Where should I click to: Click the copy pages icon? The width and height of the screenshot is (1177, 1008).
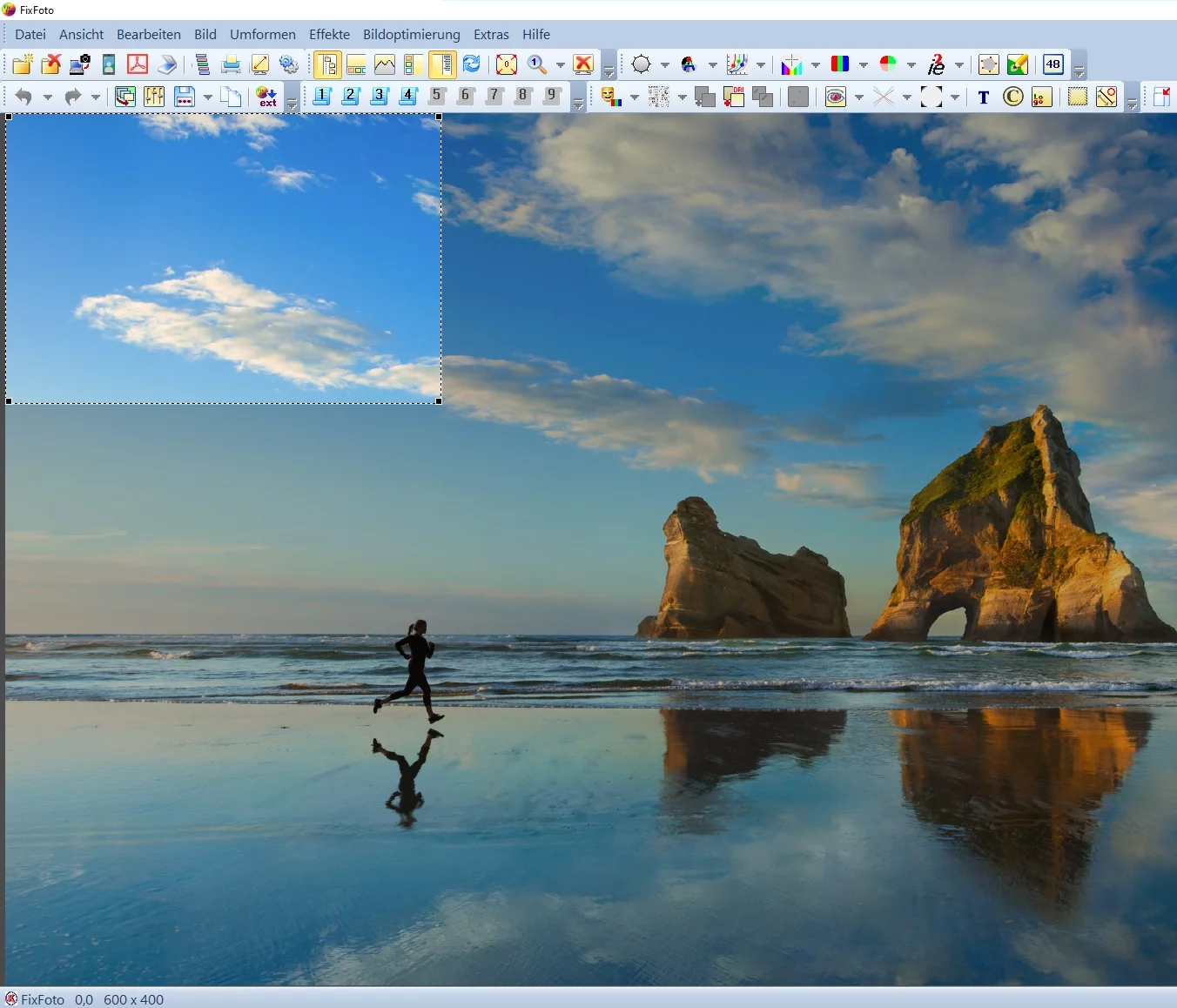coord(231,97)
